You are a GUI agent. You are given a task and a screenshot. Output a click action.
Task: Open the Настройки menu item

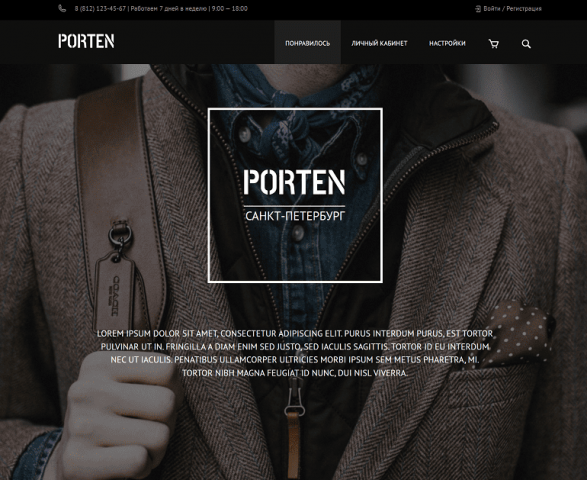447,43
